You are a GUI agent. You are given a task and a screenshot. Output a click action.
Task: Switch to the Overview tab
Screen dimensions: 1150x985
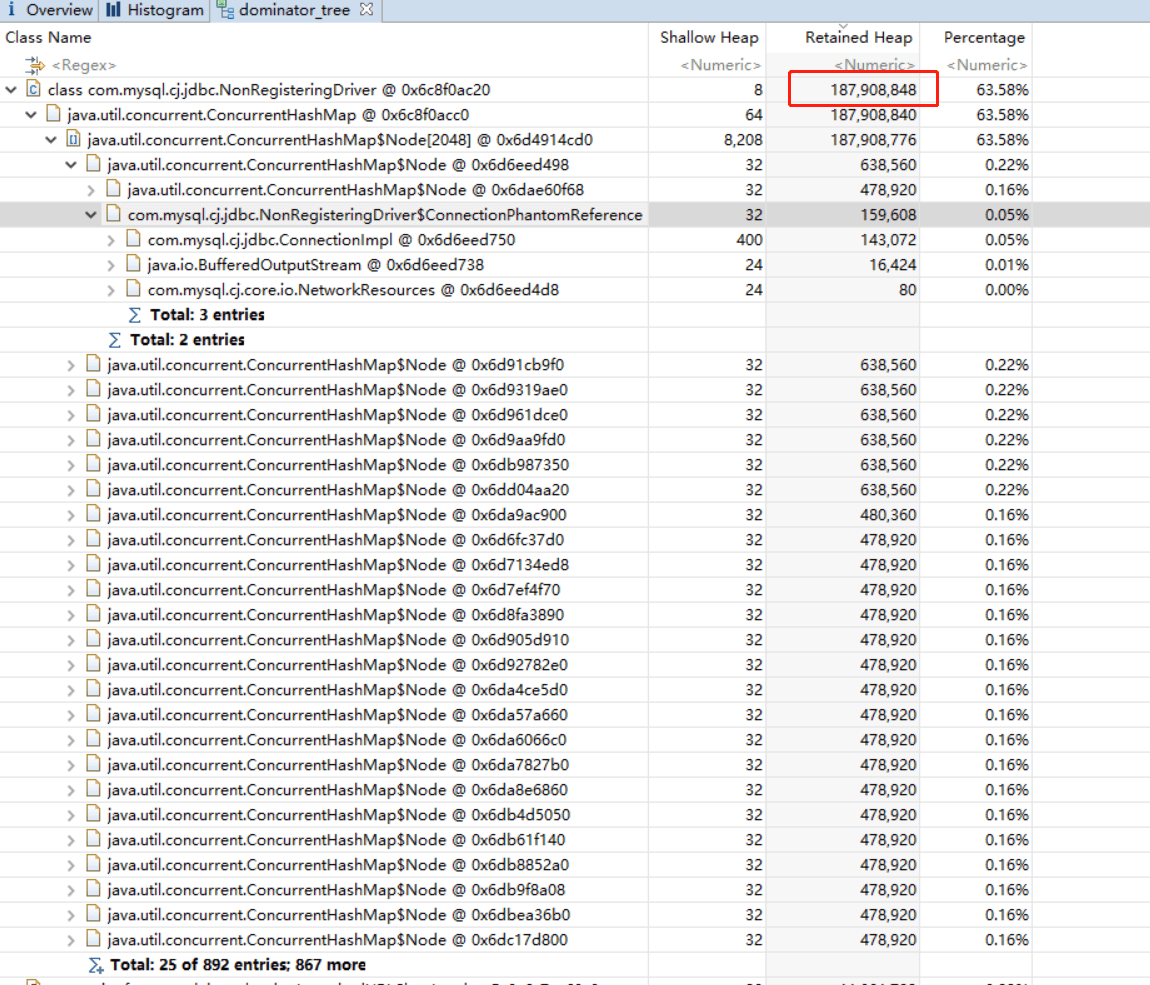click(x=50, y=10)
